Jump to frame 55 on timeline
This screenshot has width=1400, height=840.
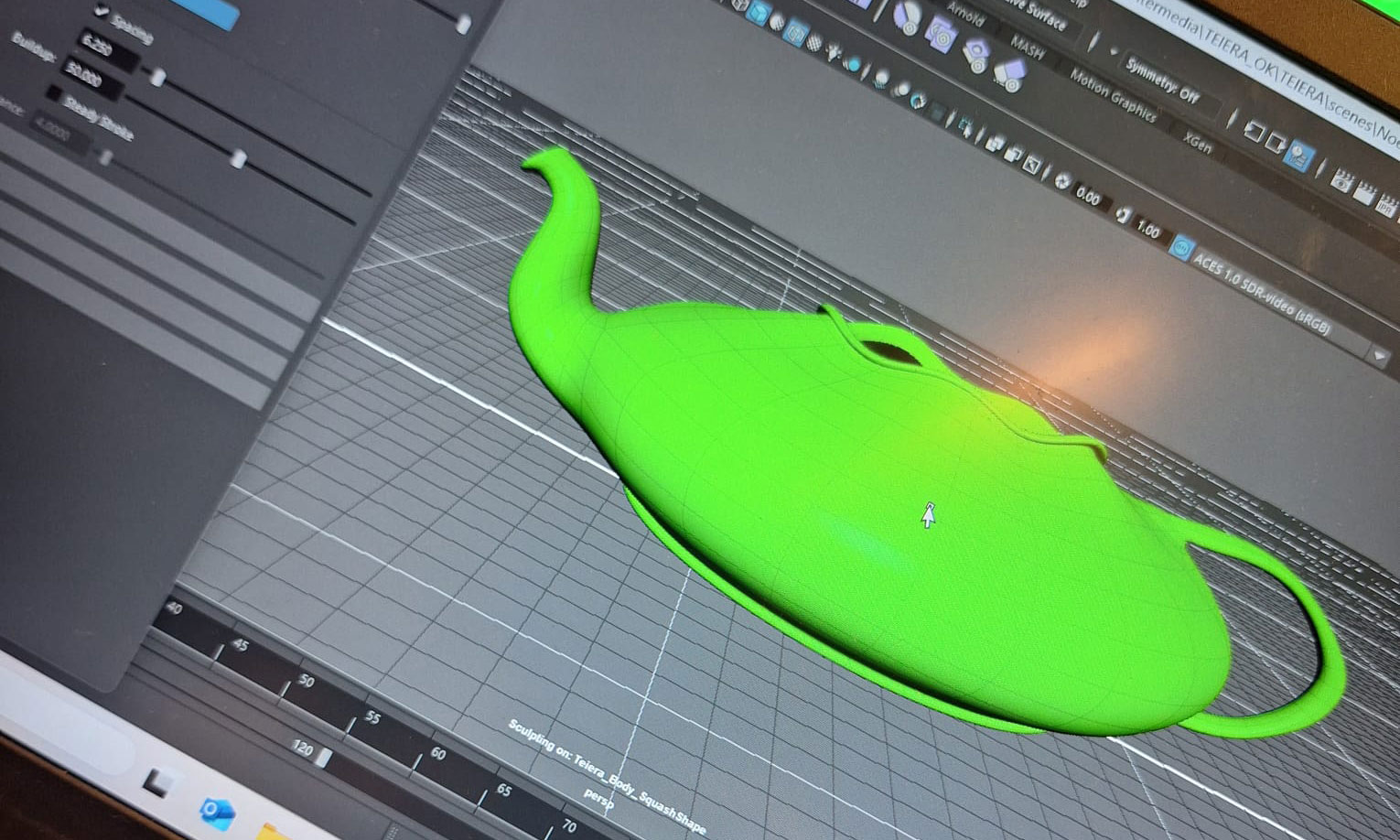[x=372, y=718]
